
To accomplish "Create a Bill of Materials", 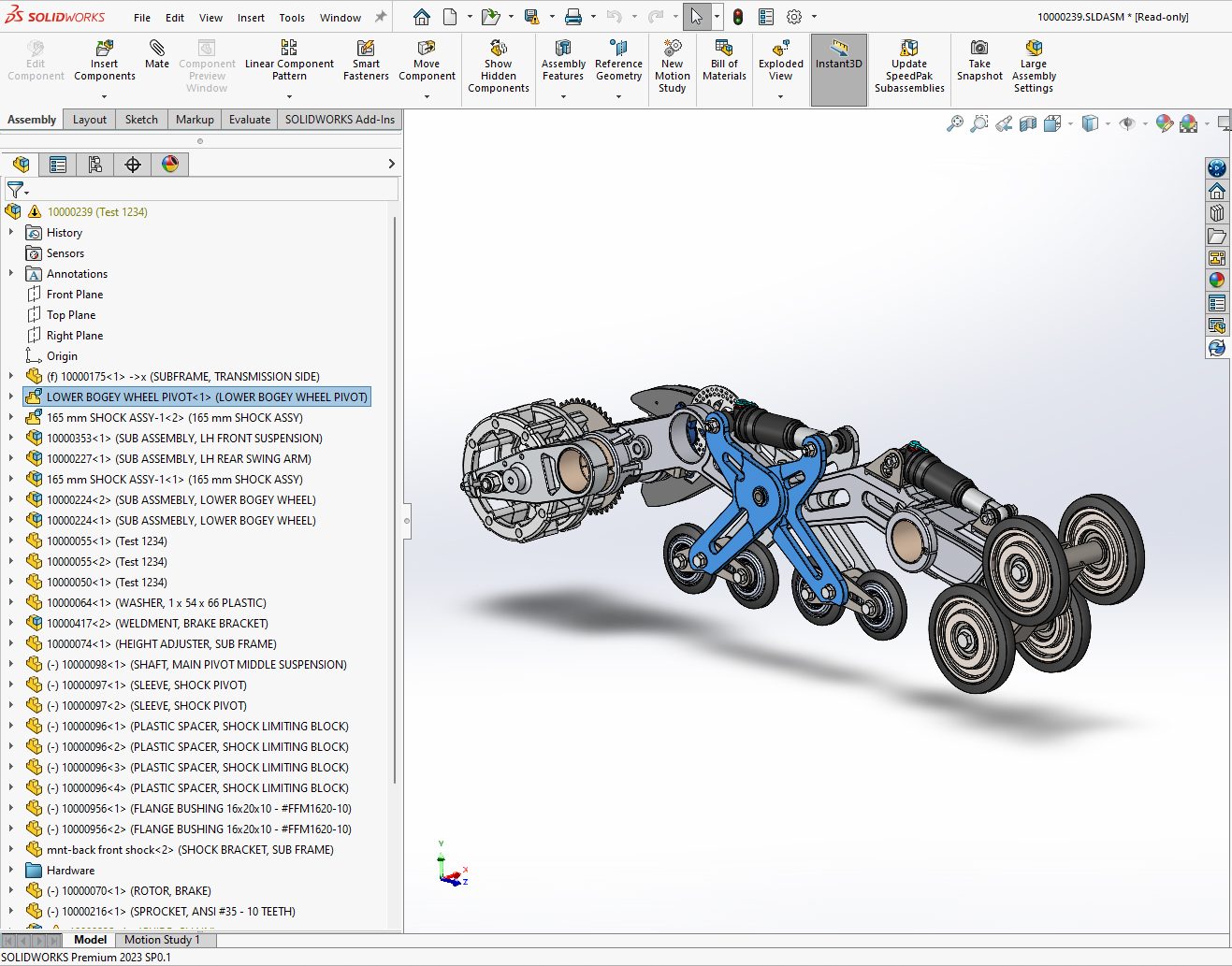I will [x=724, y=63].
